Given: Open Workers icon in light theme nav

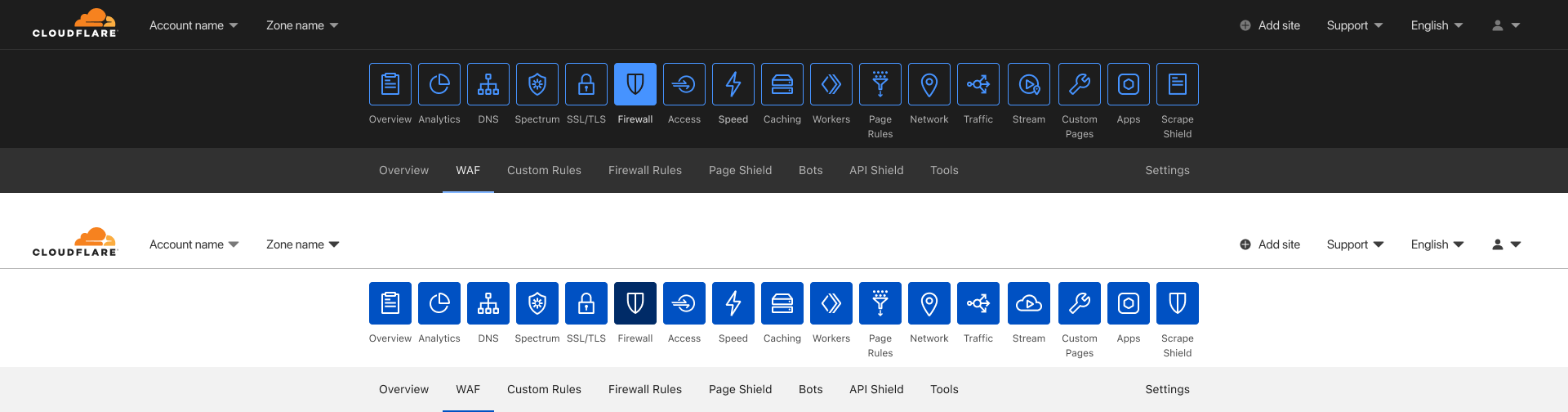Looking at the screenshot, I should pyautogui.click(x=831, y=303).
